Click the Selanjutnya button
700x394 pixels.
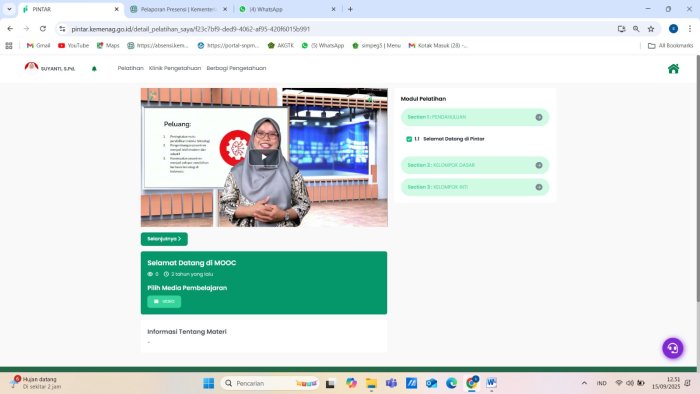click(164, 239)
